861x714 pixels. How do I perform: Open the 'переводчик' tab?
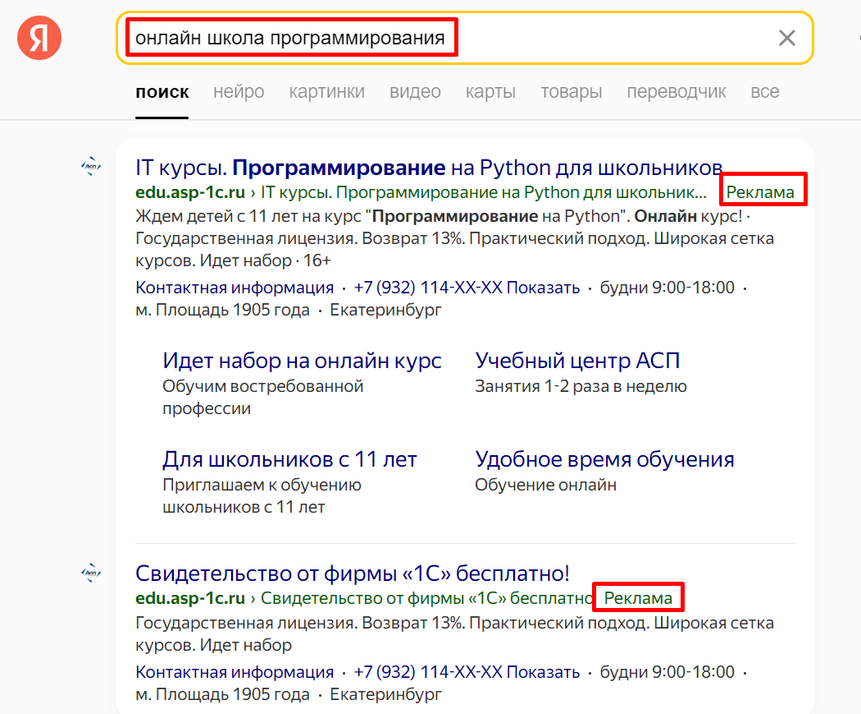coord(676,92)
